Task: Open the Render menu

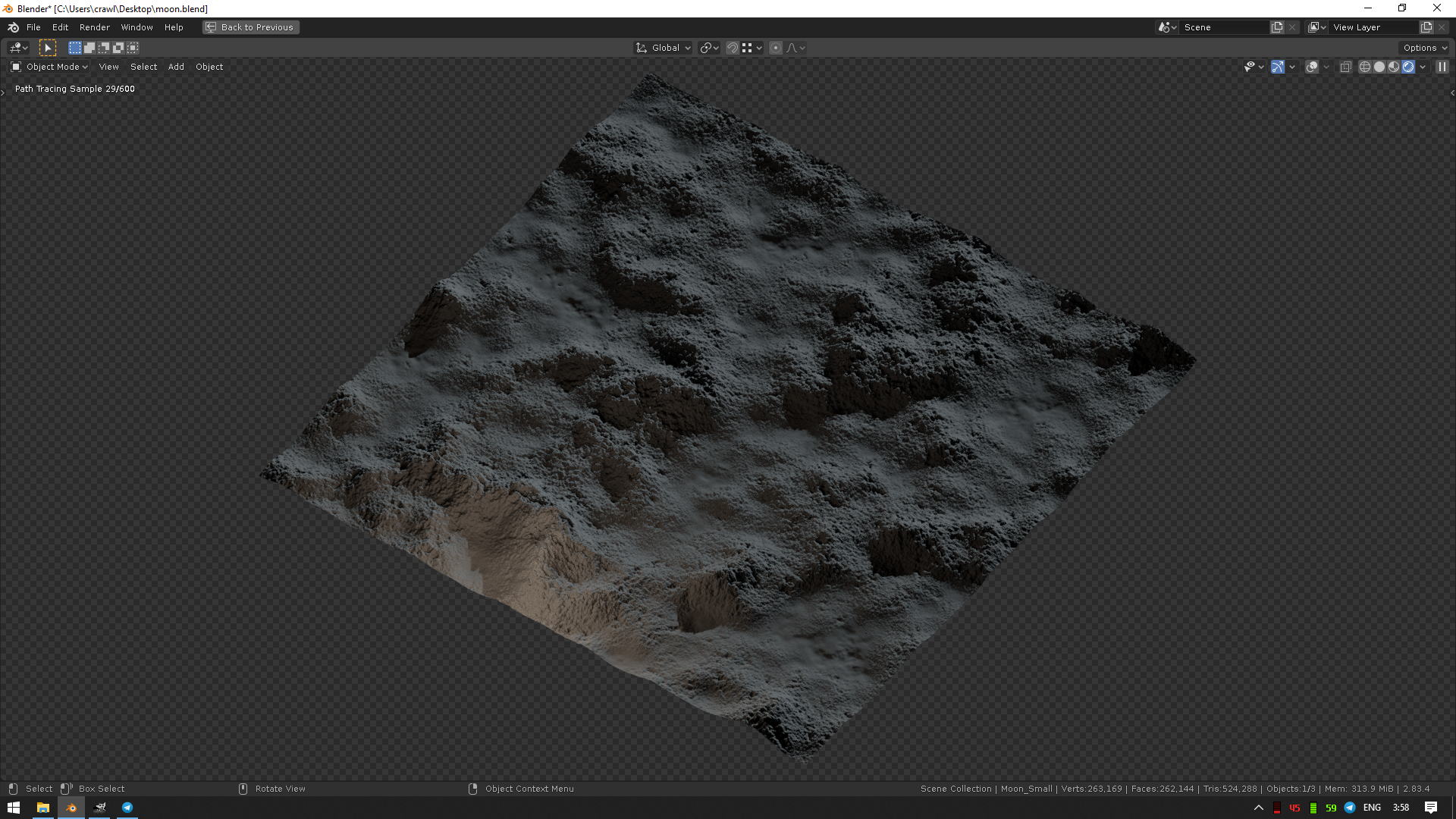Action: coord(95,27)
